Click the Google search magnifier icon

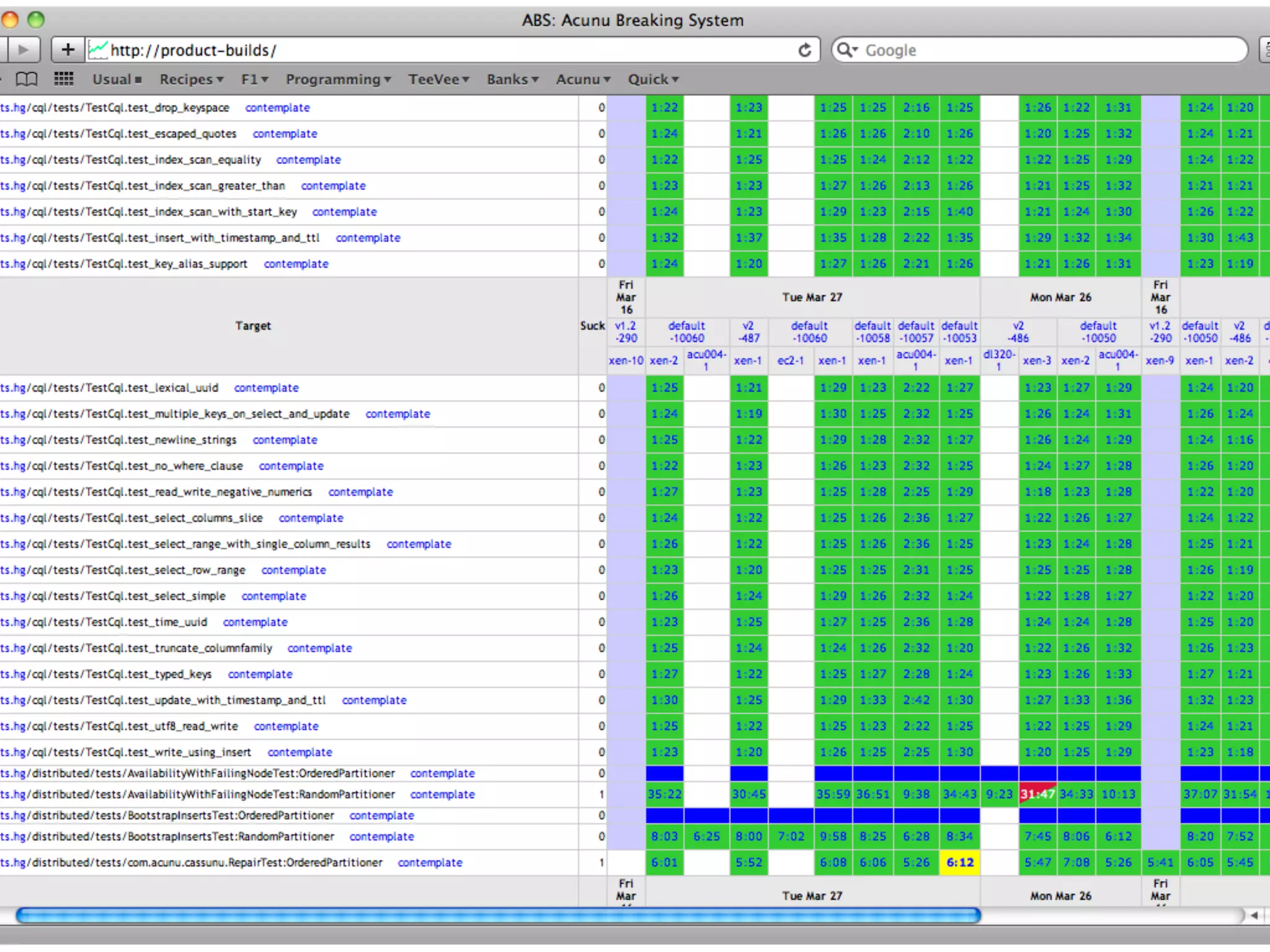(x=846, y=50)
